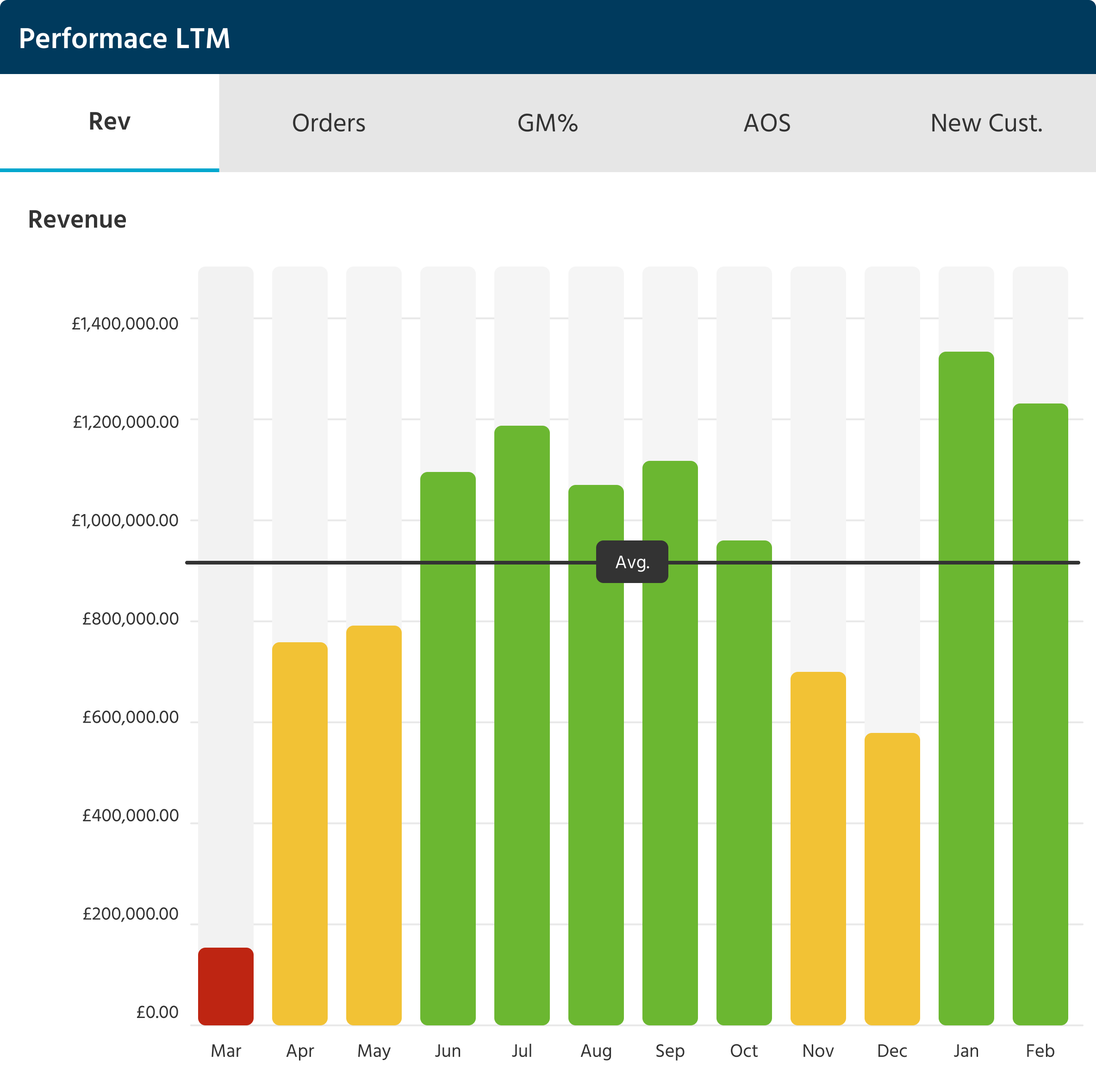Click the £600,000.00 axis label
Viewport: 1096px width, 1092px height.
coord(131,717)
